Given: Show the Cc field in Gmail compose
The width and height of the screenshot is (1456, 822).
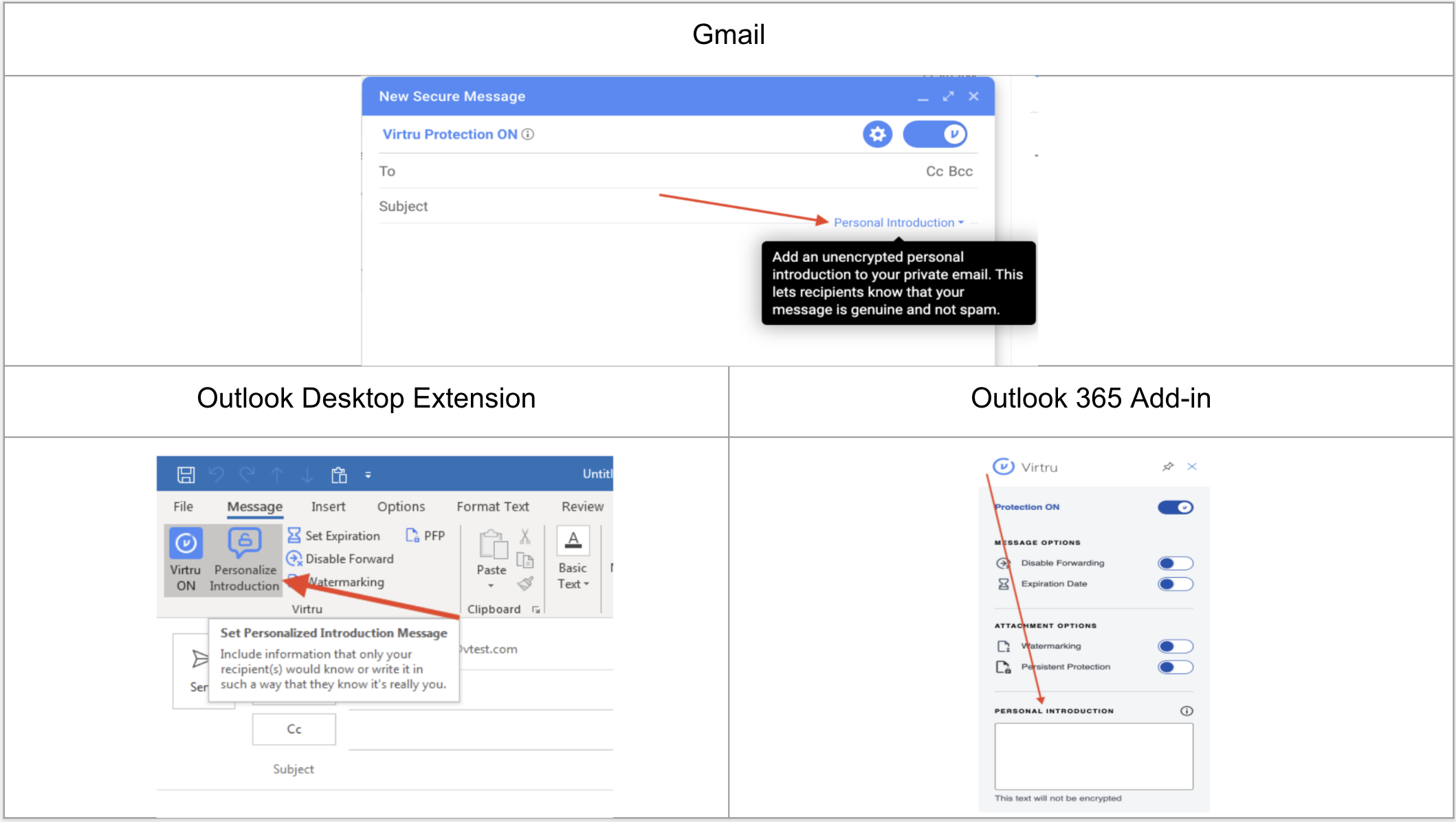Looking at the screenshot, I should coord(934,171).
